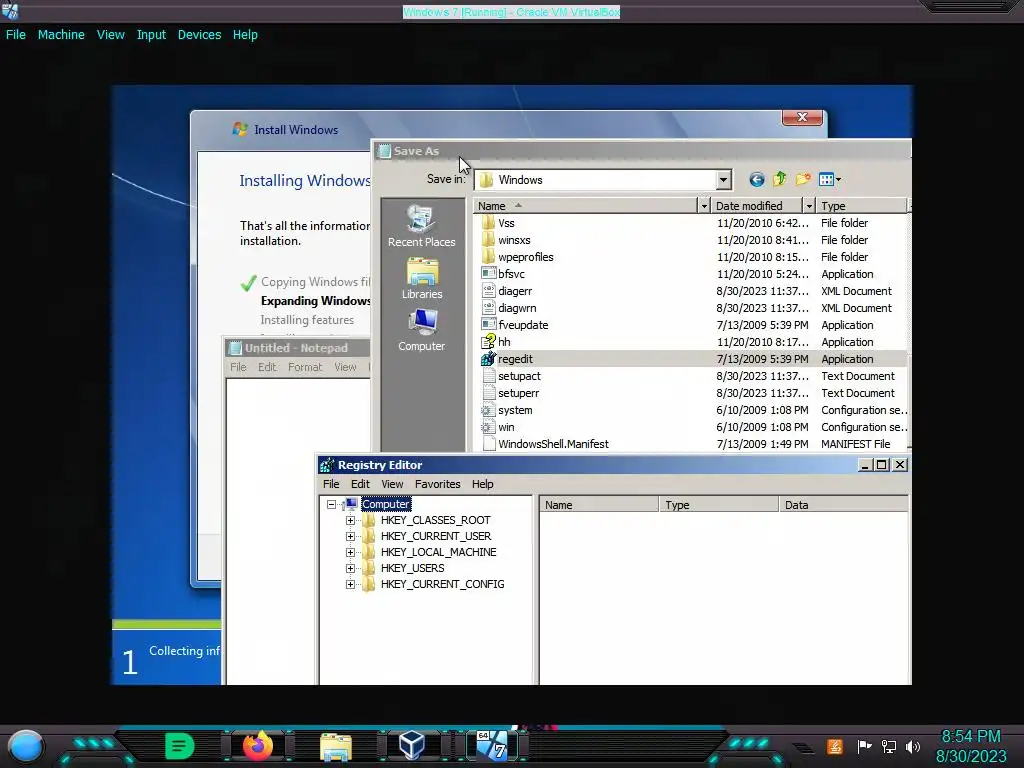Select the setupact text document
The width and height of the screenshot is (1024, 768).
(519, 376)
